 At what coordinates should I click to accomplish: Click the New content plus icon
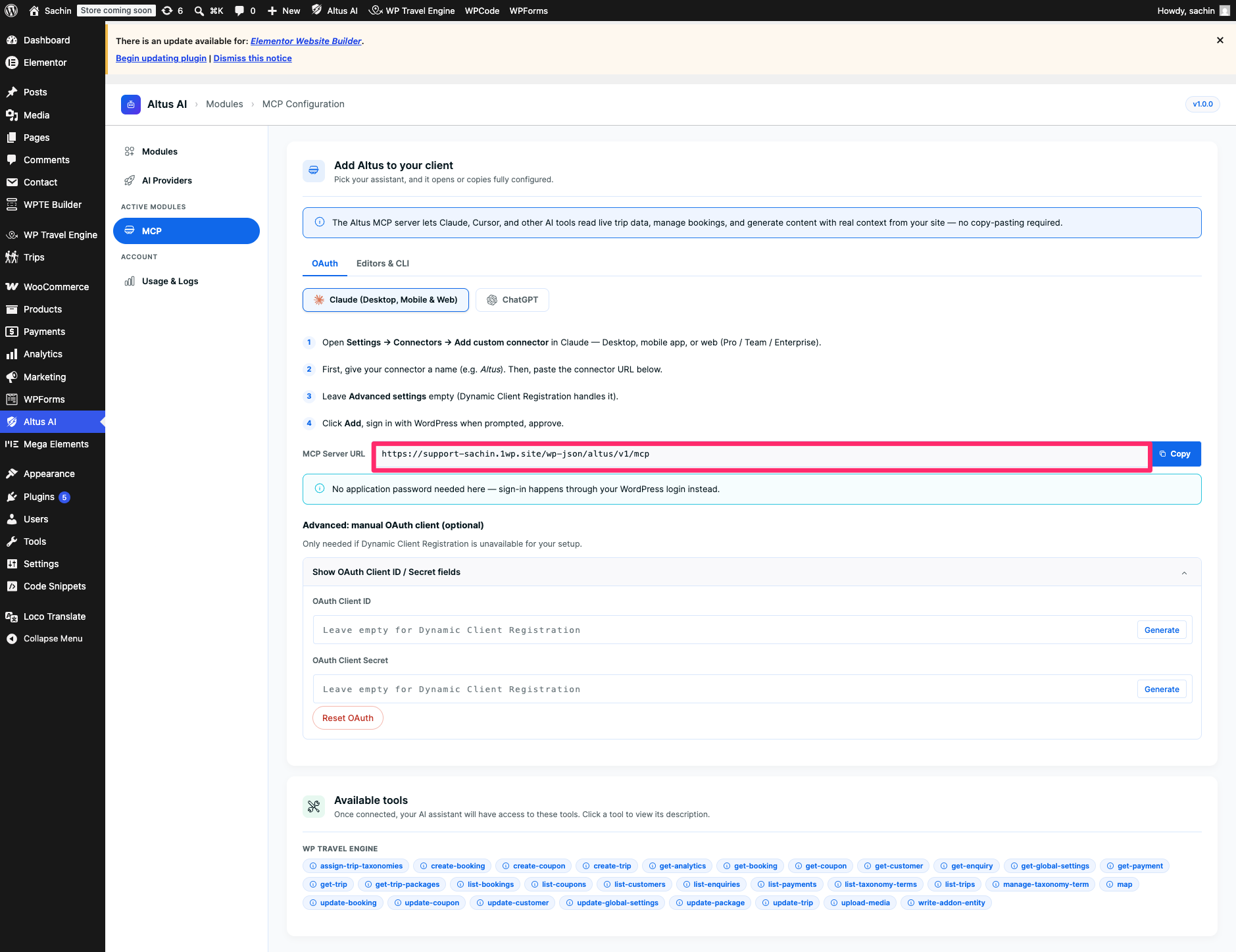point(272,11)
